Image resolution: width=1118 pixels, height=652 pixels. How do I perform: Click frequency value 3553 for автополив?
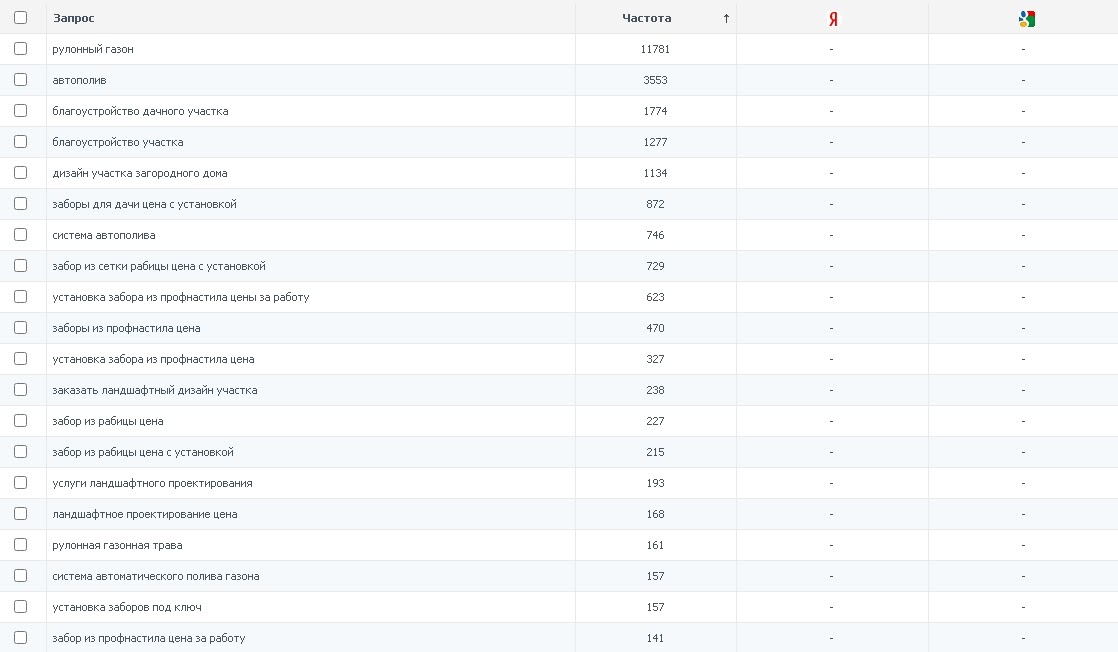[x=655, y=80]
